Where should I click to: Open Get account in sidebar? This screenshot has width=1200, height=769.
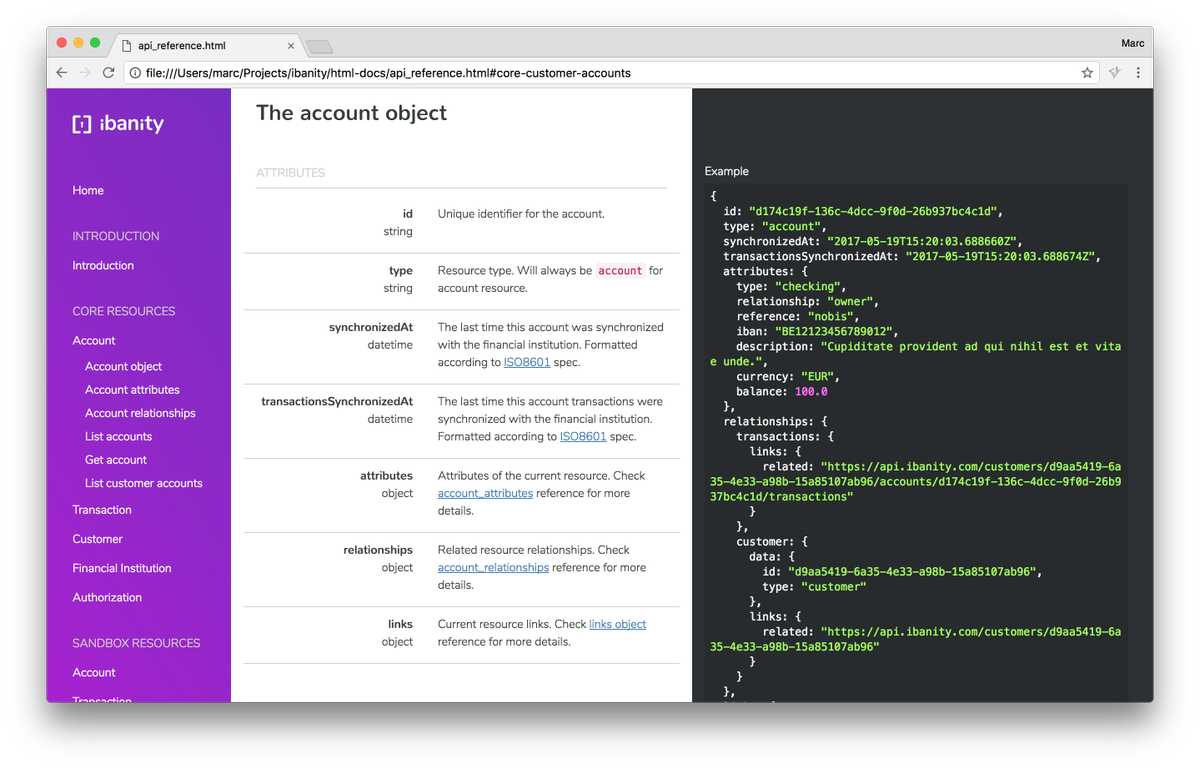tap(116, 459)
